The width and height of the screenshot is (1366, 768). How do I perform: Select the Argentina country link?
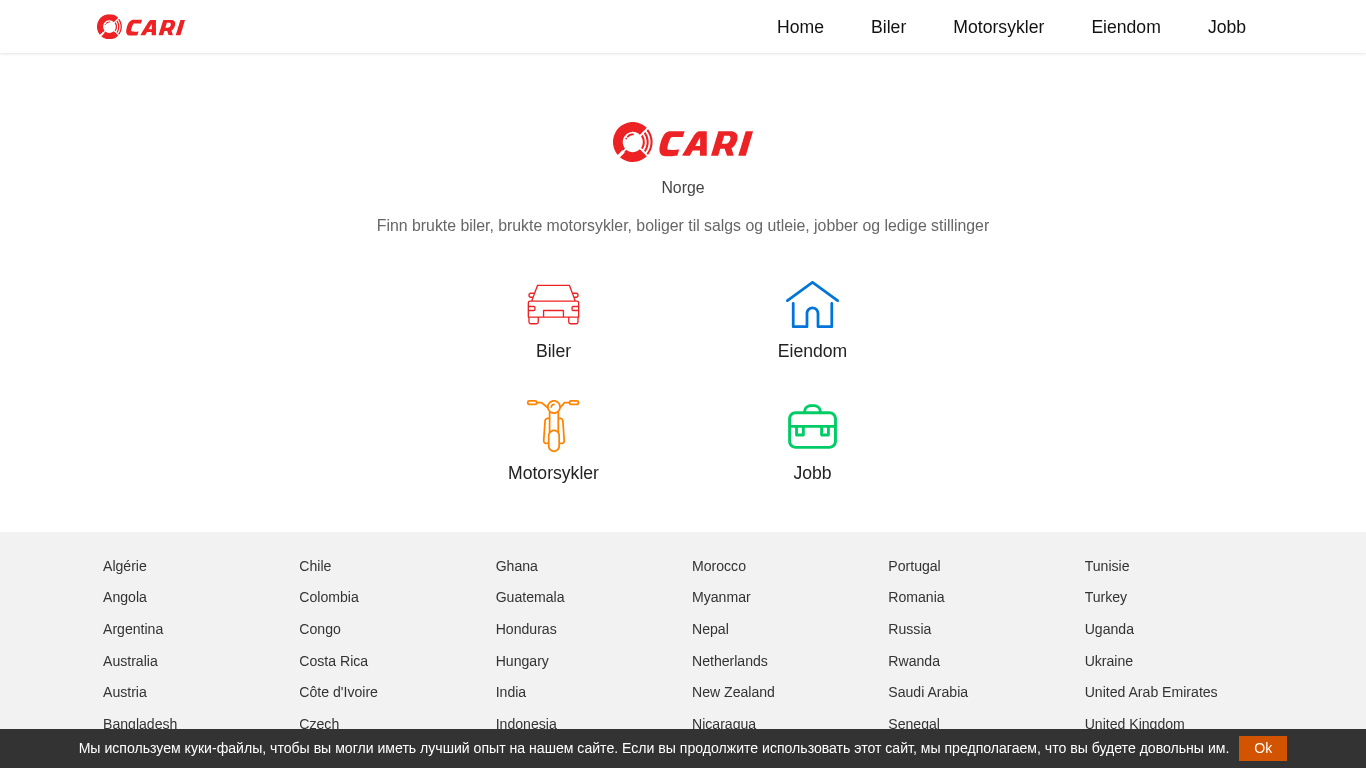click(x=133, y=629)
